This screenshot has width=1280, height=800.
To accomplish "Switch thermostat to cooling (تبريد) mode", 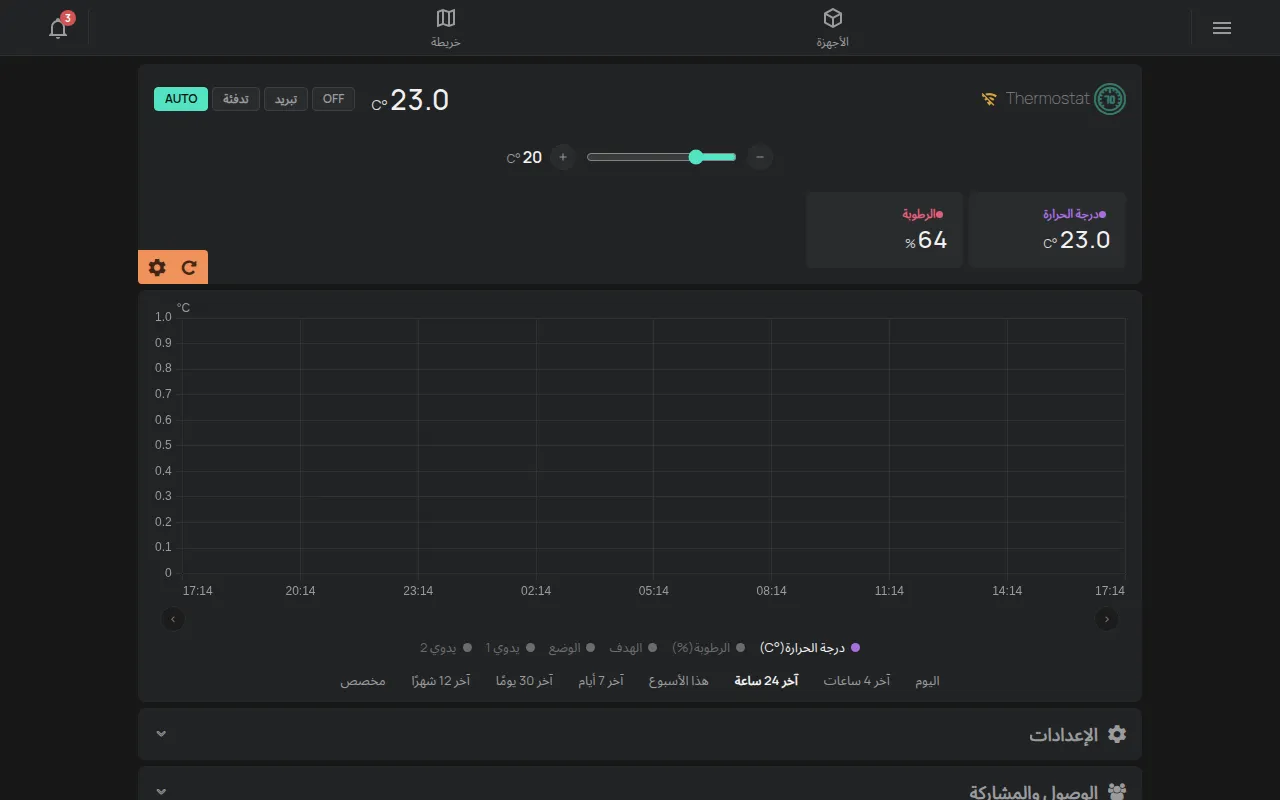I will point(286,99).
